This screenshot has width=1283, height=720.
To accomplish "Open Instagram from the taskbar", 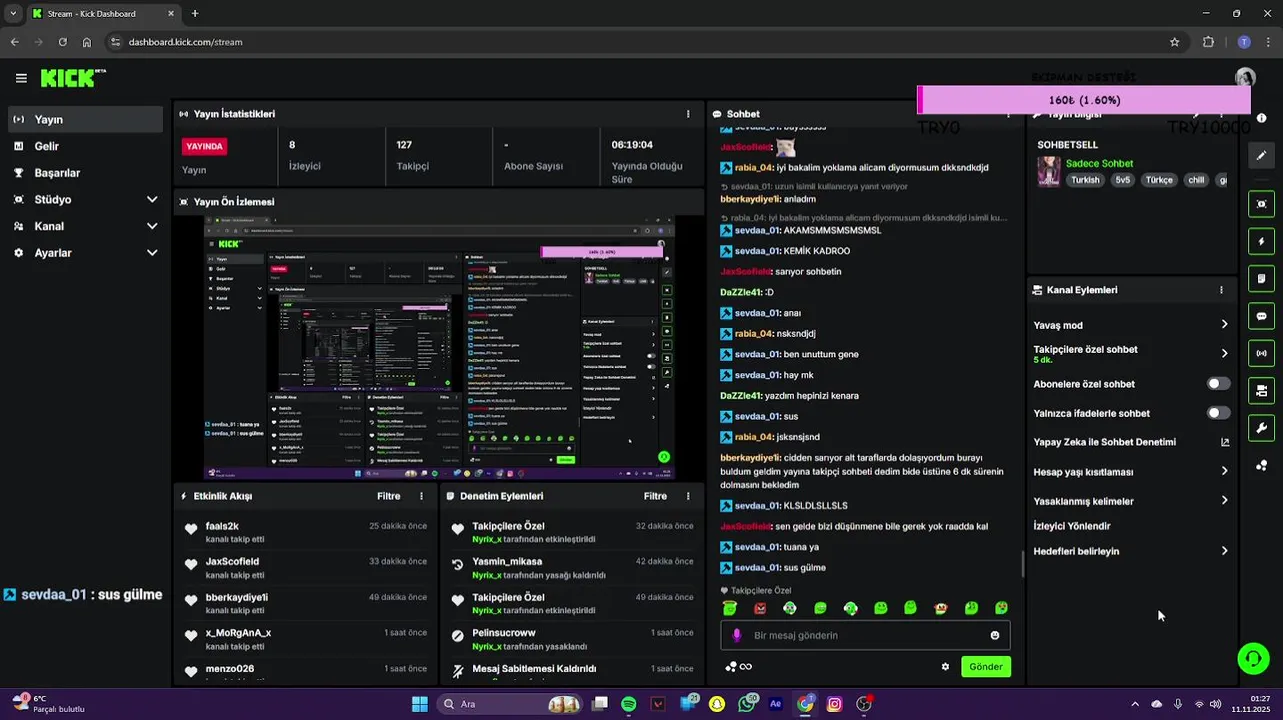I will 834,704.
